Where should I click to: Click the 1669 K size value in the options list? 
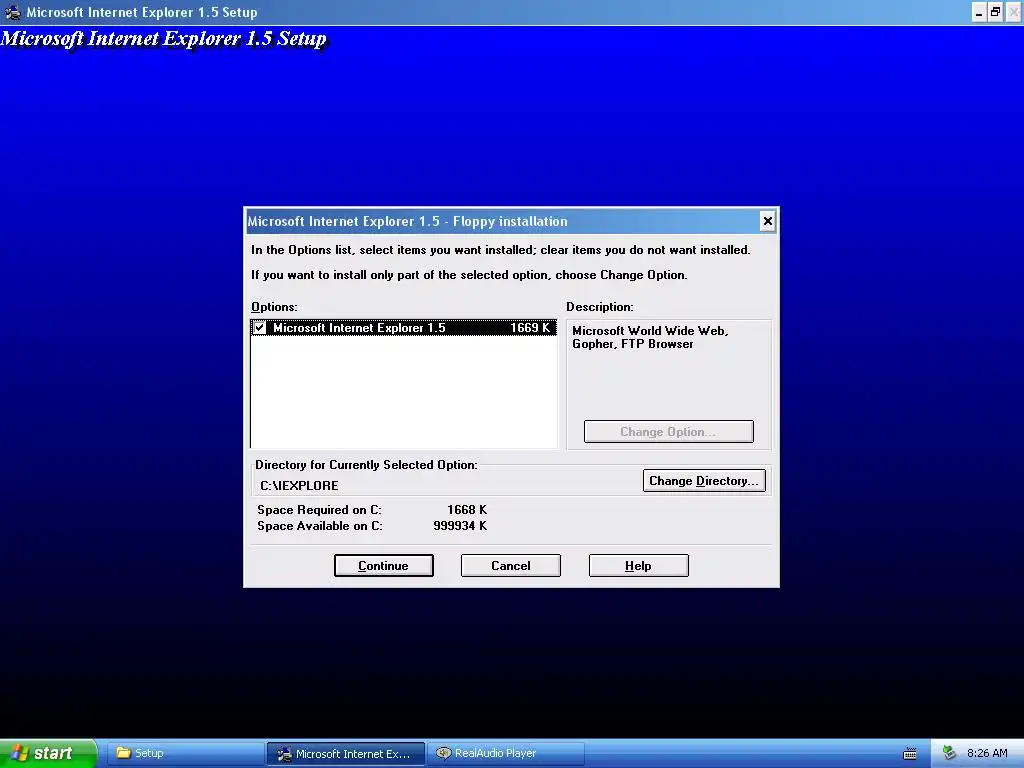[530, 328]
